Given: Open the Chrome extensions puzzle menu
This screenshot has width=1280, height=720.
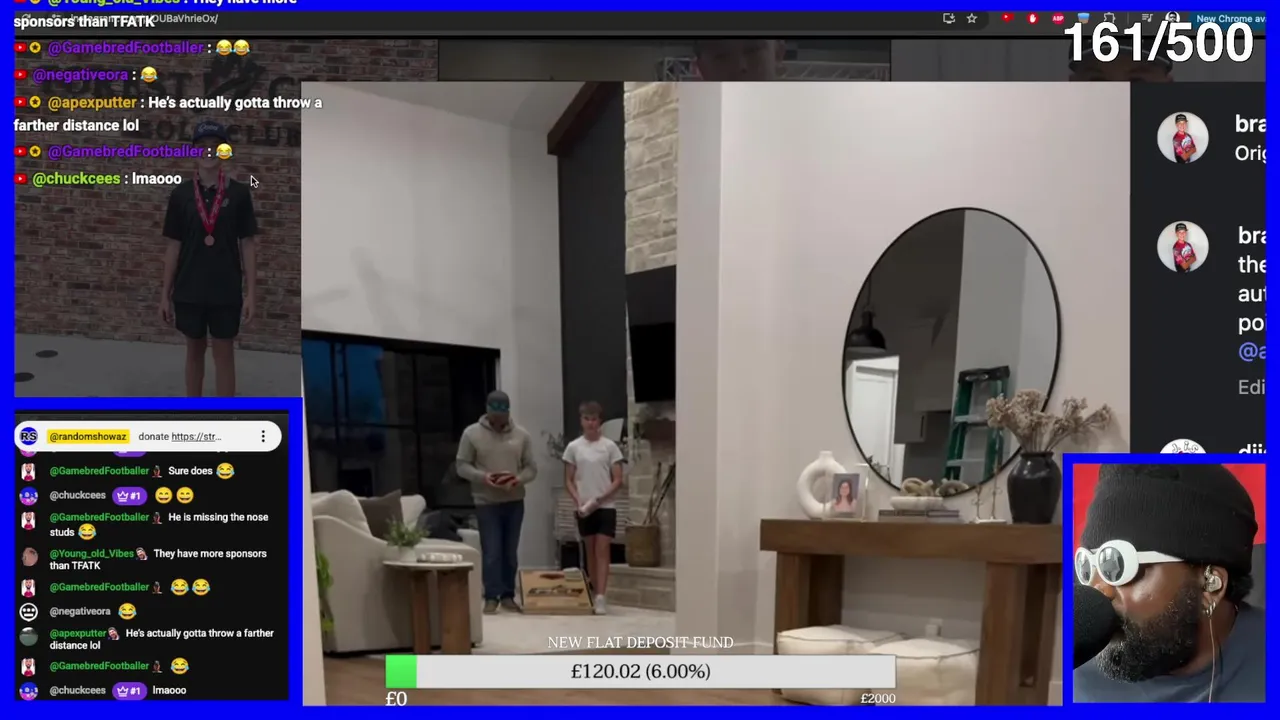Looking at the screenshot, I should click(x=1108, y=18).
